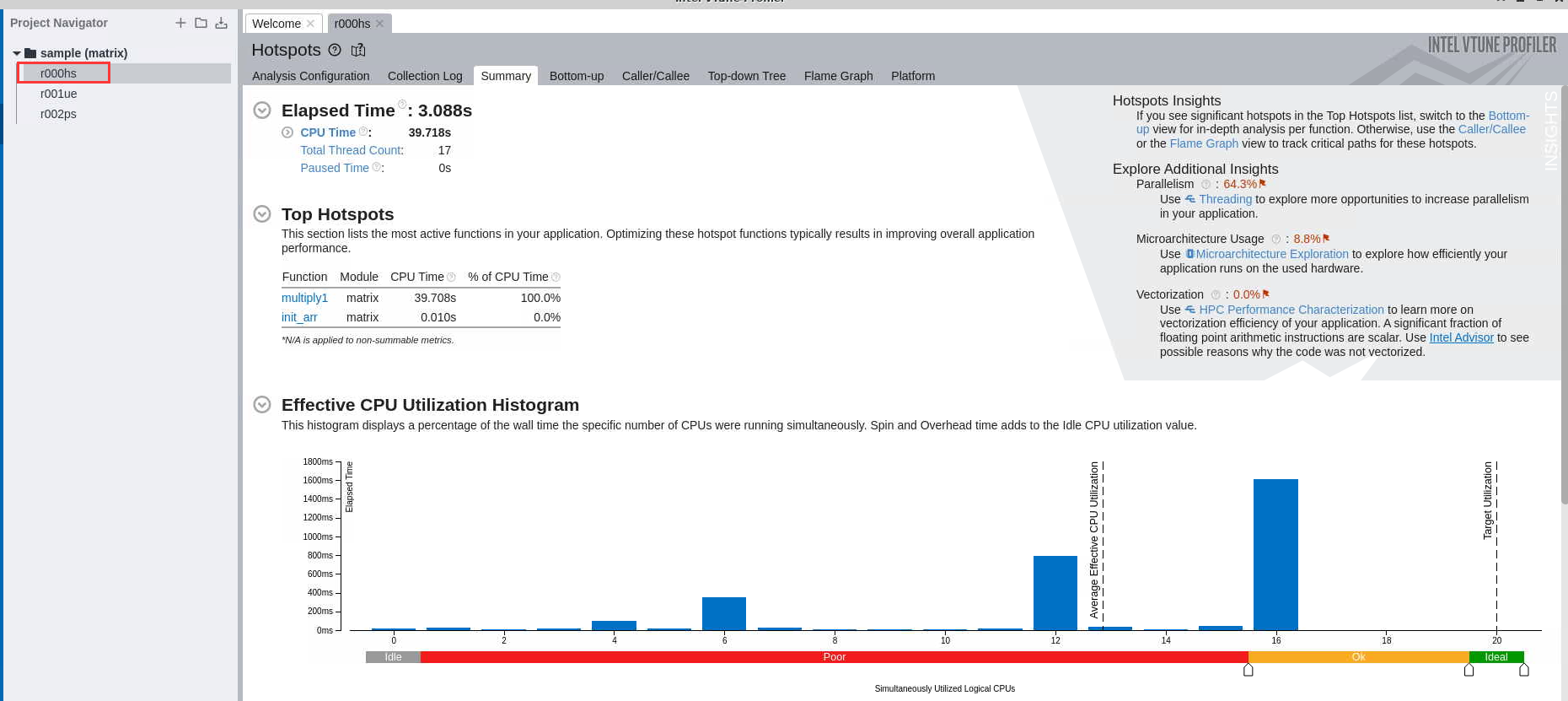Click the Vectorization info icon
1568x701 pixels.
point(1216,294)
